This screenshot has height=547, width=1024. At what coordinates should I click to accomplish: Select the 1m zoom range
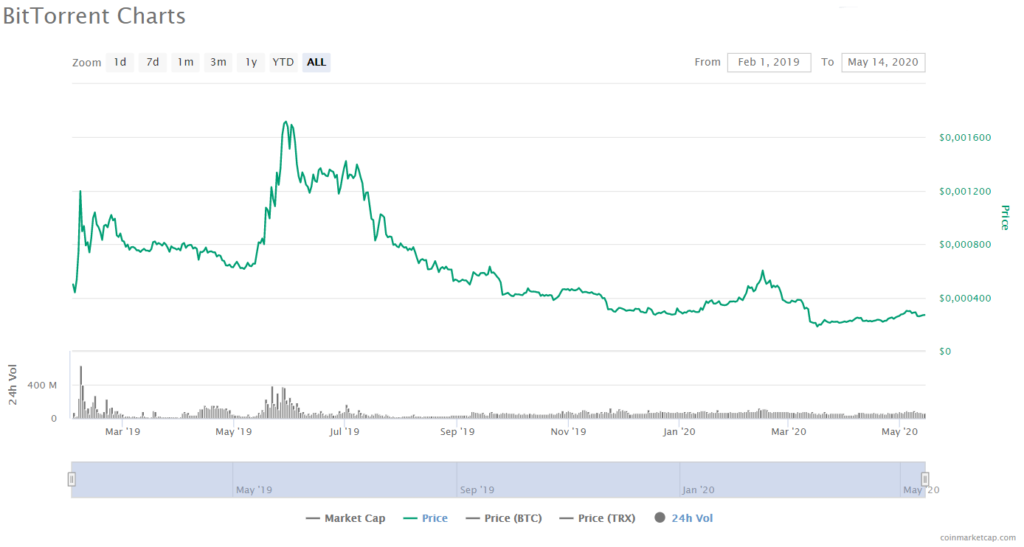[185, 62]
